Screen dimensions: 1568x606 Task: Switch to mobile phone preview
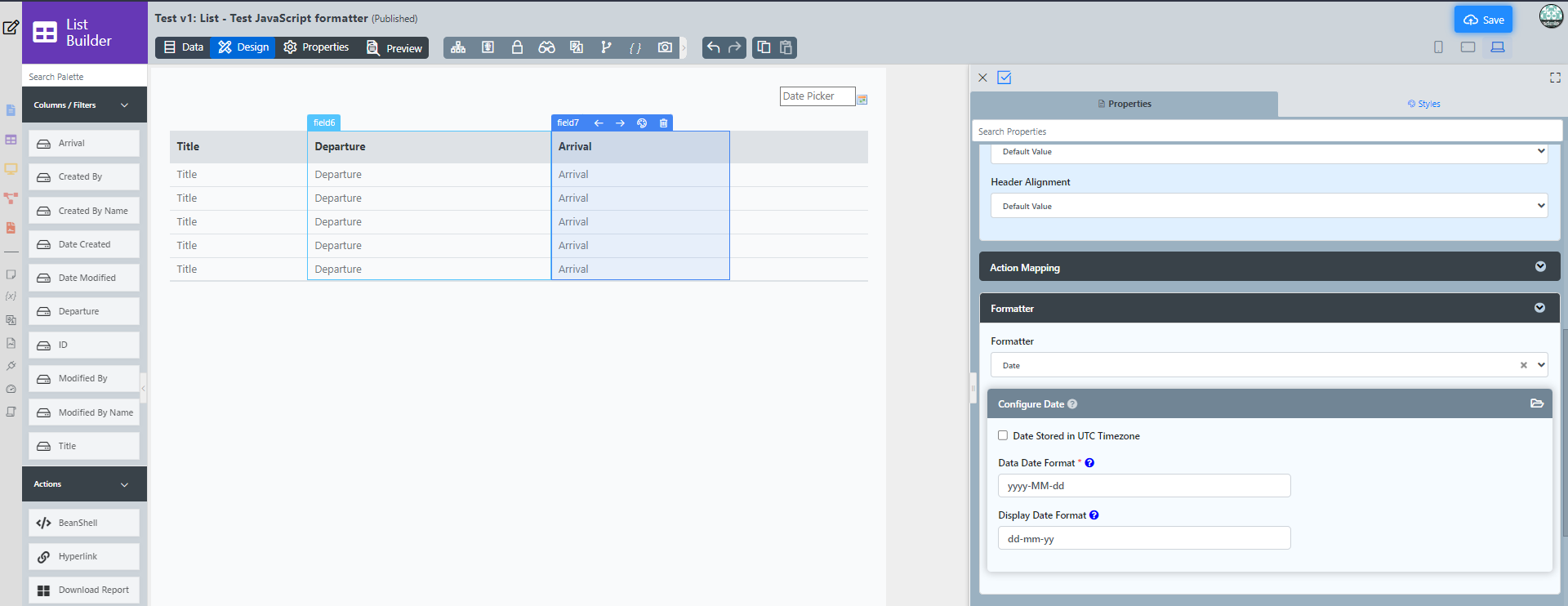click(x=1438, y=47)
